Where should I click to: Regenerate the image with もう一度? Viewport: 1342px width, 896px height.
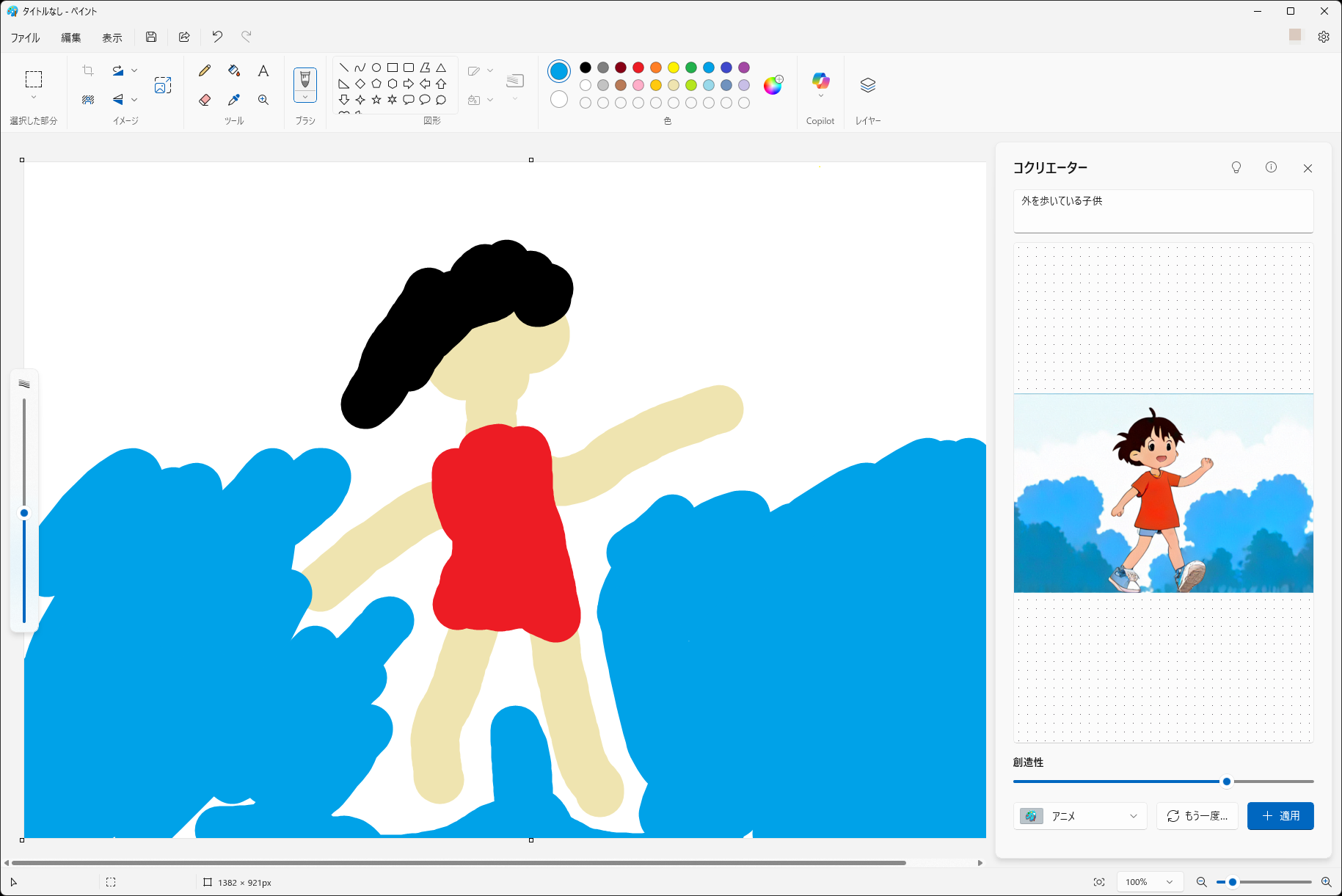[x=1197, y=816]
